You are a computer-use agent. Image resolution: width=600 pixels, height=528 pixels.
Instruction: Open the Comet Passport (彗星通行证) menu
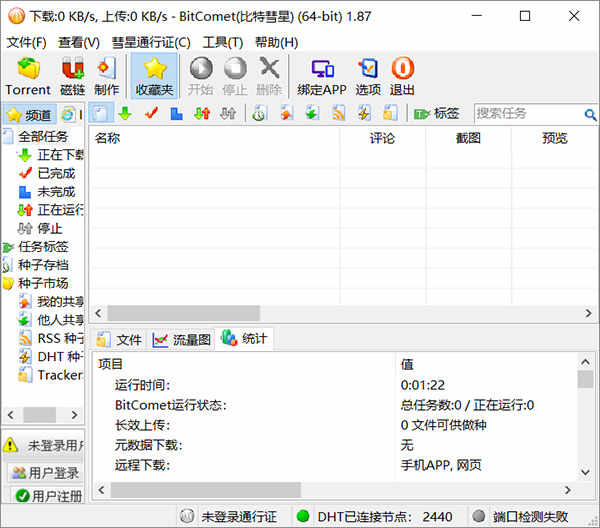click(151, 42)
